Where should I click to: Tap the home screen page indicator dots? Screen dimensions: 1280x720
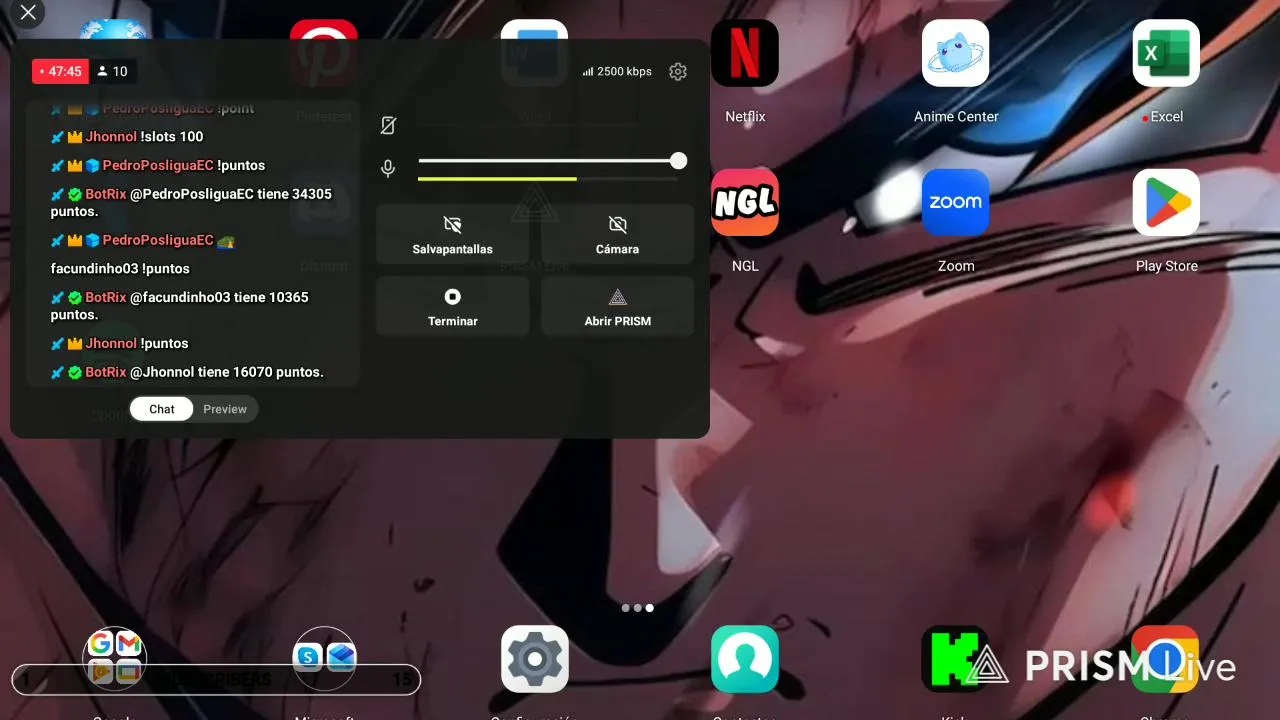coord(638,608)
